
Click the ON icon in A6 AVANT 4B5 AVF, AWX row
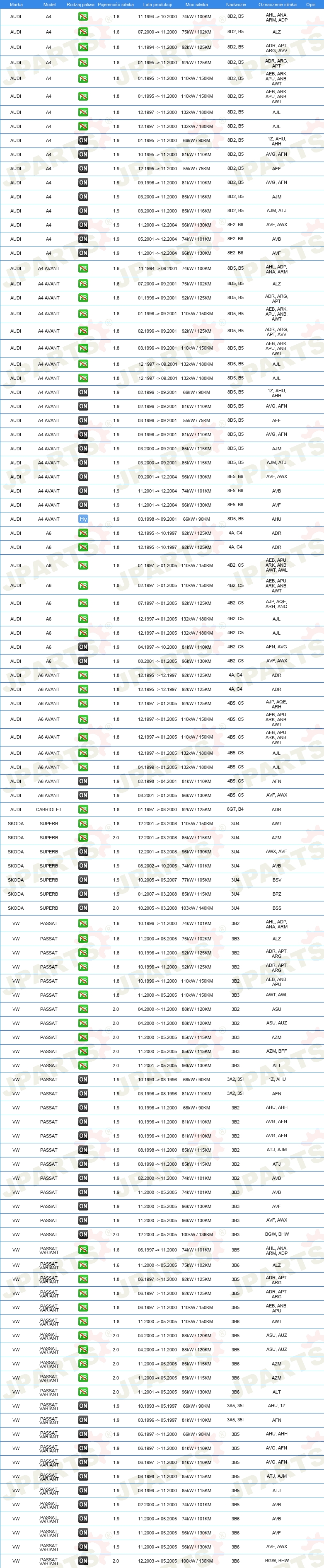pos(83,795)
